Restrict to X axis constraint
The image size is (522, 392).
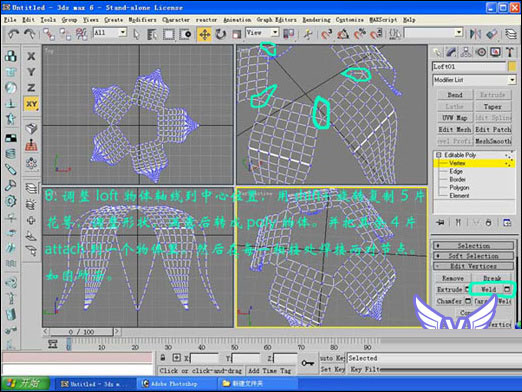tap(31, 56)
